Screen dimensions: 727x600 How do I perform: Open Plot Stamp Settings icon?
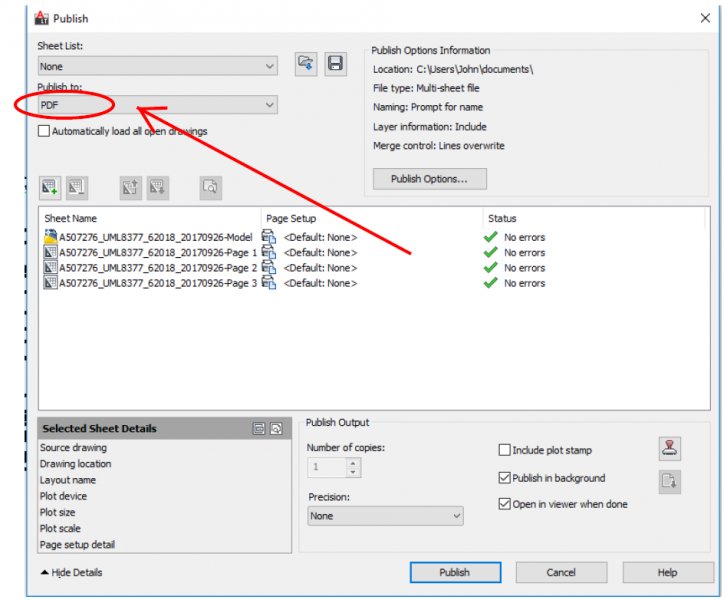[670, 448]
